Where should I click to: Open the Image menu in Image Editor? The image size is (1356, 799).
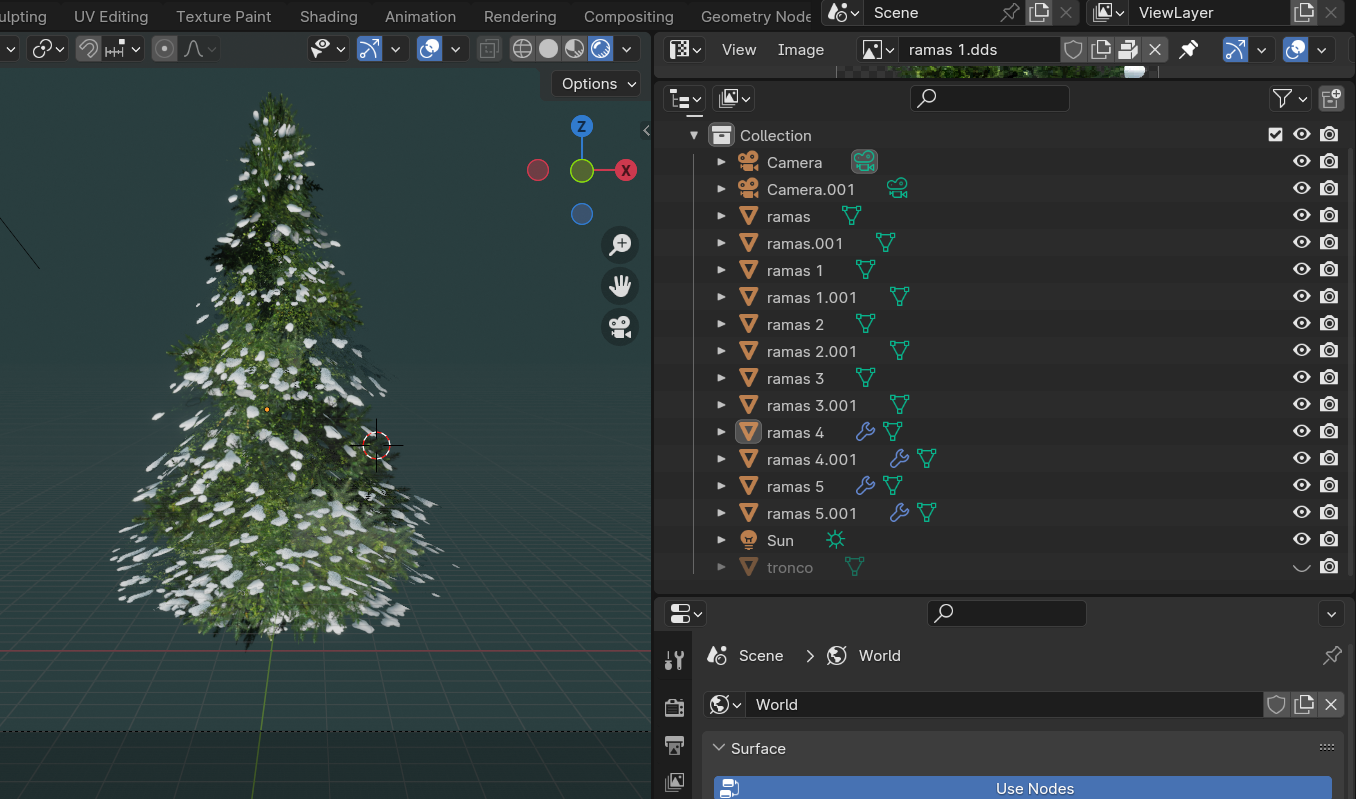[801, 50]
